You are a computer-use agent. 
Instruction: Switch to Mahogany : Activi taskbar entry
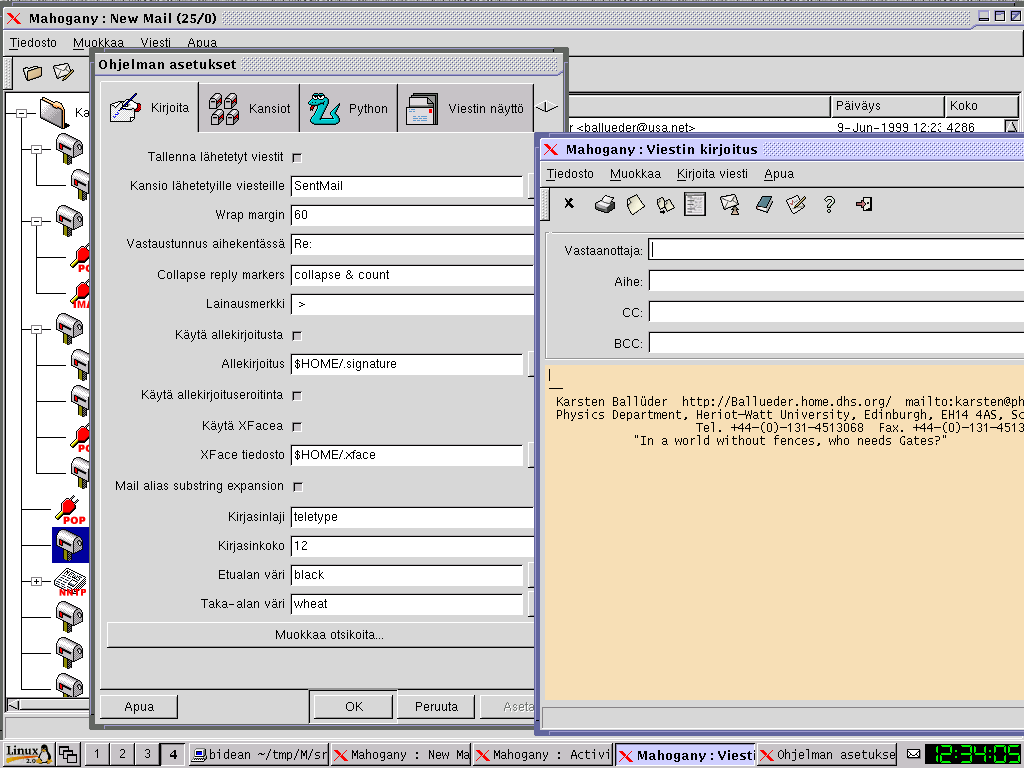(x=543, y=755)
